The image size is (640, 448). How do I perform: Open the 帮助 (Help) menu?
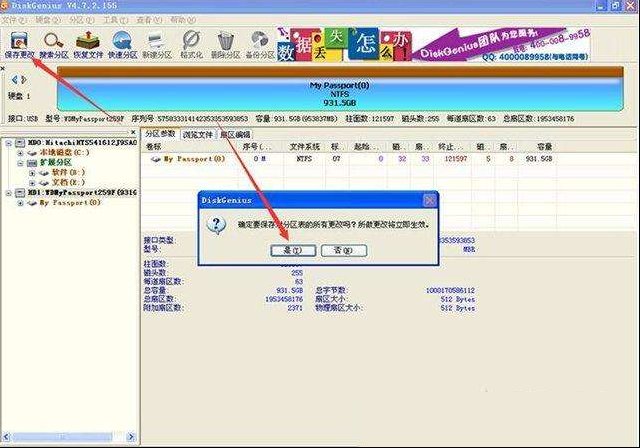click(182, 20)
